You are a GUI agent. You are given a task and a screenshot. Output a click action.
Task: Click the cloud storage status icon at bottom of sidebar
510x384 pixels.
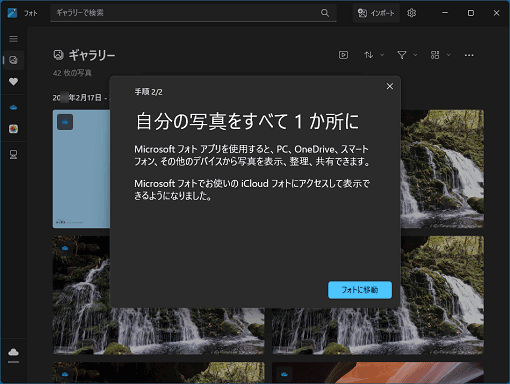click(13, 353)
